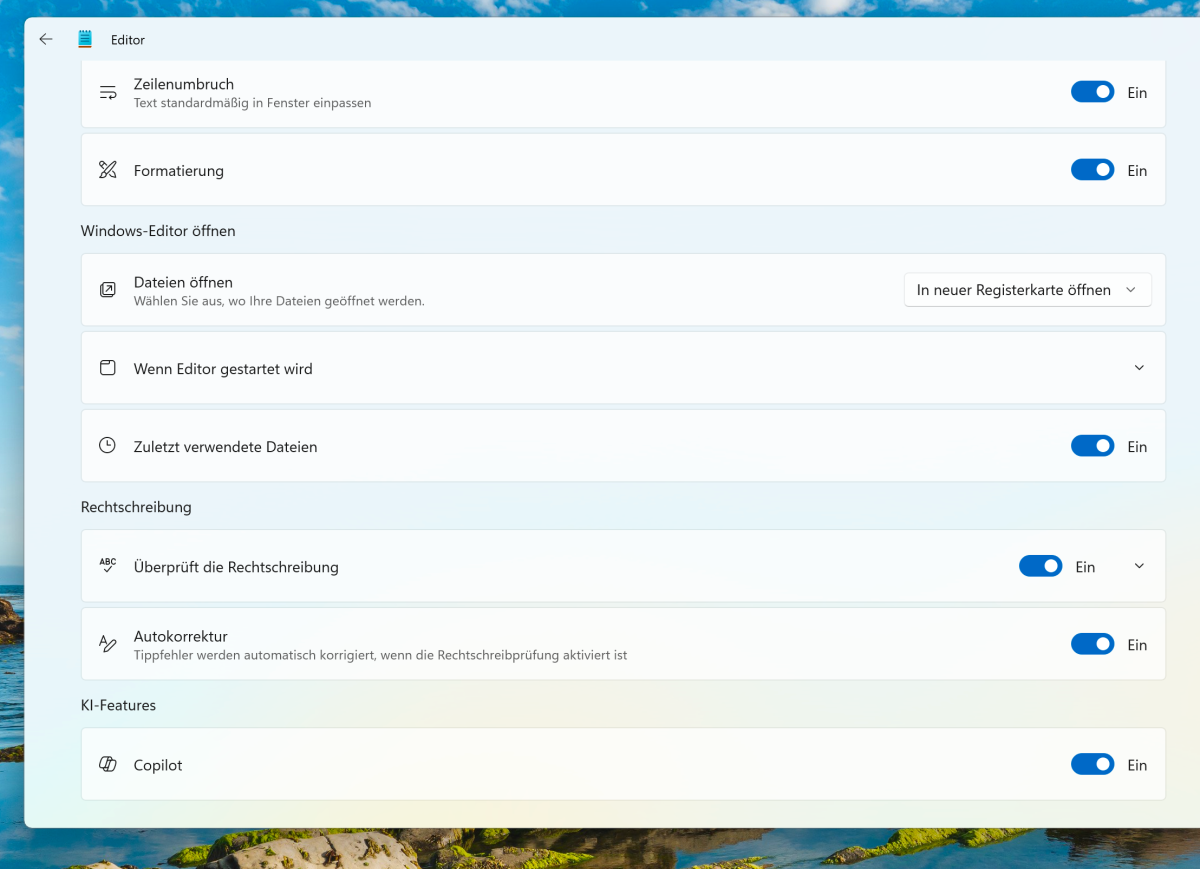Toggle Überprüft die Rechtschreibung off
Screen dimensions: 1200x869
pos(1040,566)
